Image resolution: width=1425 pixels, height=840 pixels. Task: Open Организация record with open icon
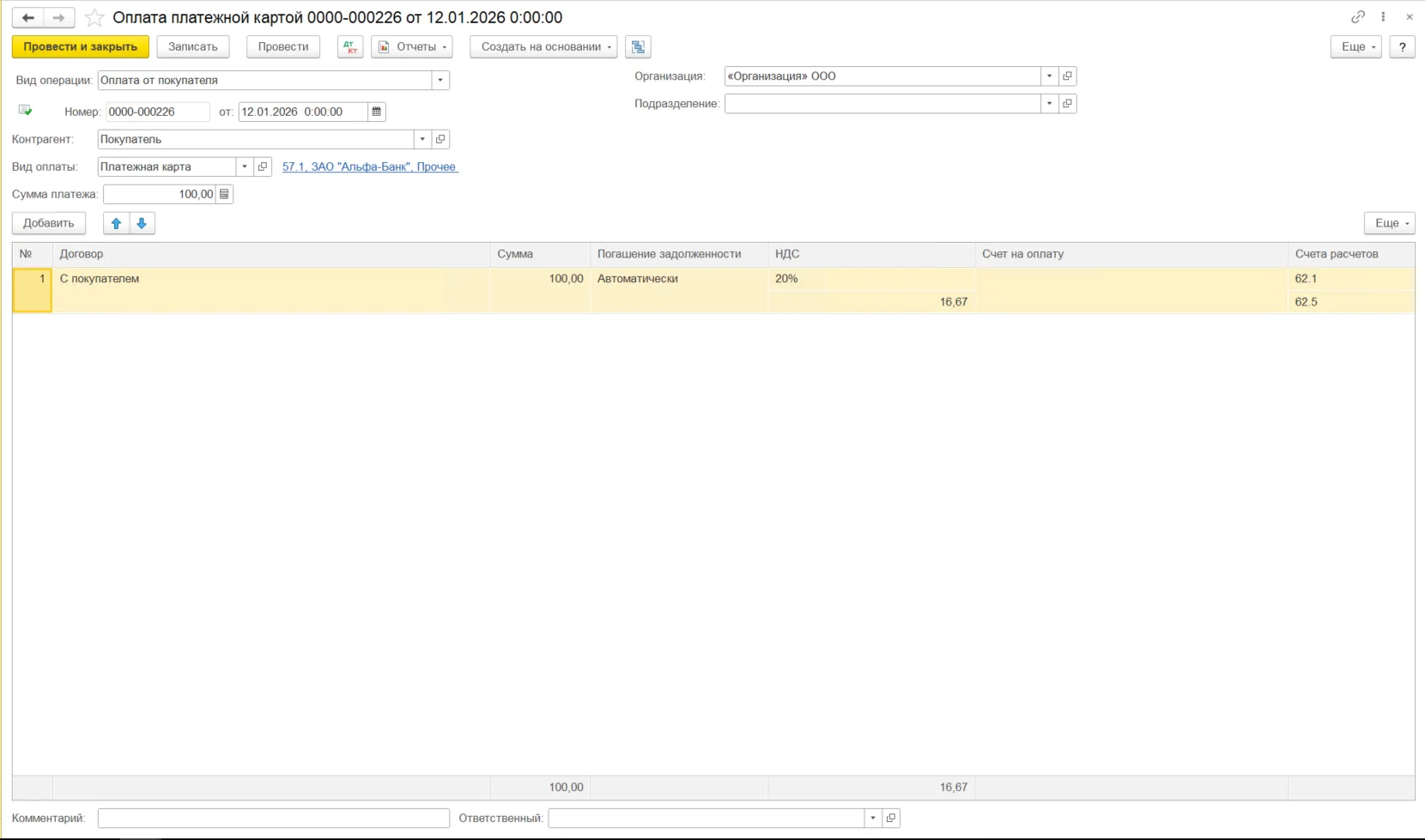(x=1067, y=76)
